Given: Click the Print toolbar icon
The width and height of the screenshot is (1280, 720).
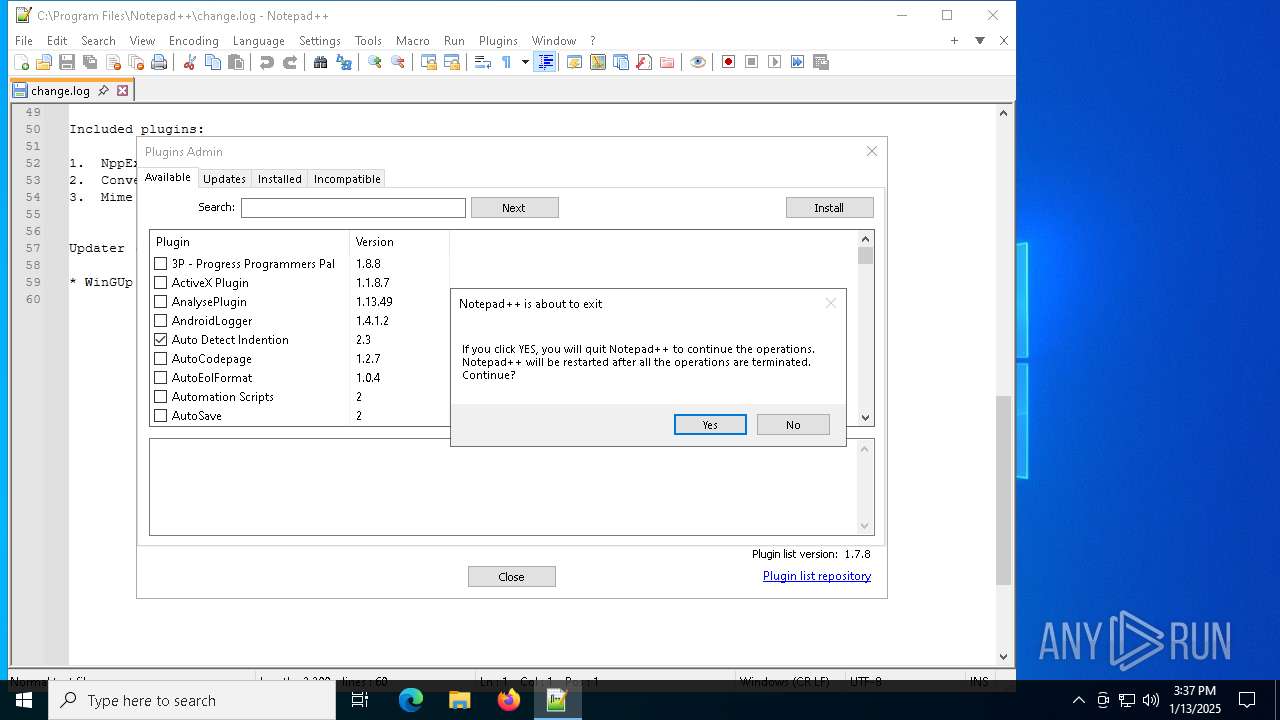Looking at the screenshot, I should (159, 62).
